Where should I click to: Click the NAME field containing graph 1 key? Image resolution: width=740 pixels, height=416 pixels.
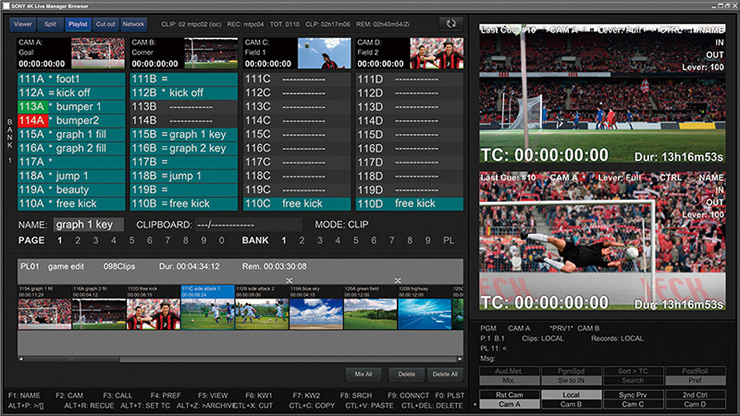click(88, 225)
